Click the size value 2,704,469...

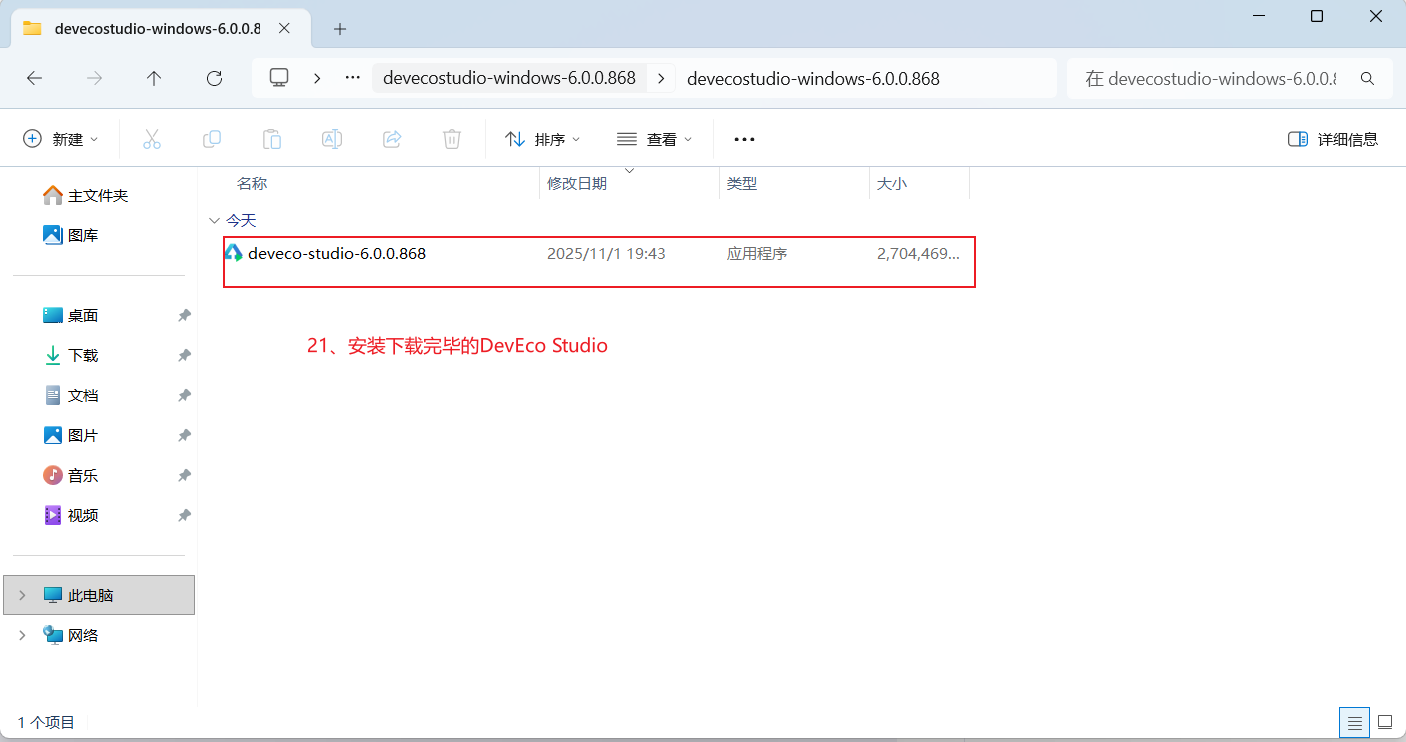click(919, 254)
